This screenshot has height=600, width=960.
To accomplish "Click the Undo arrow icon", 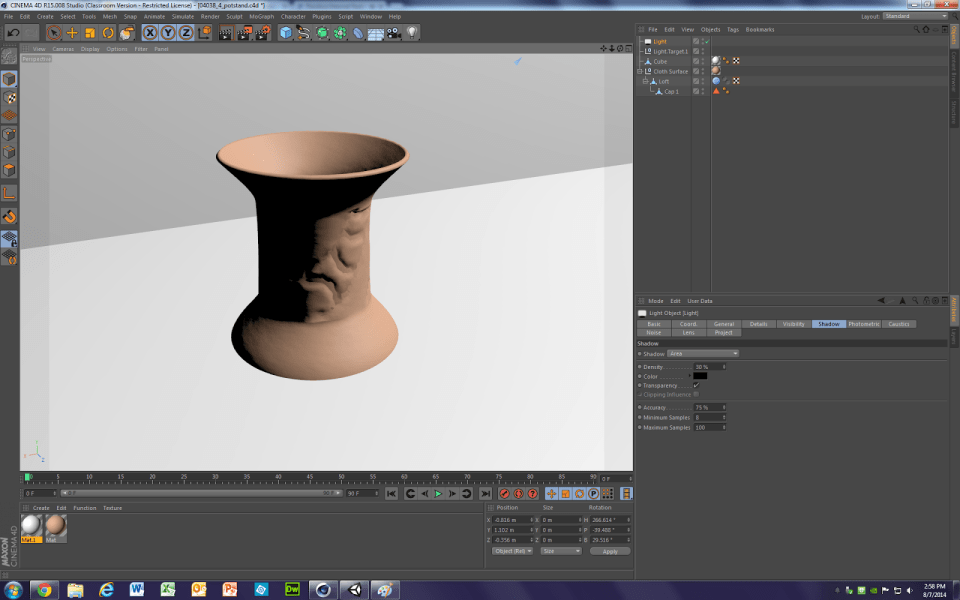I will click(13, 33).
